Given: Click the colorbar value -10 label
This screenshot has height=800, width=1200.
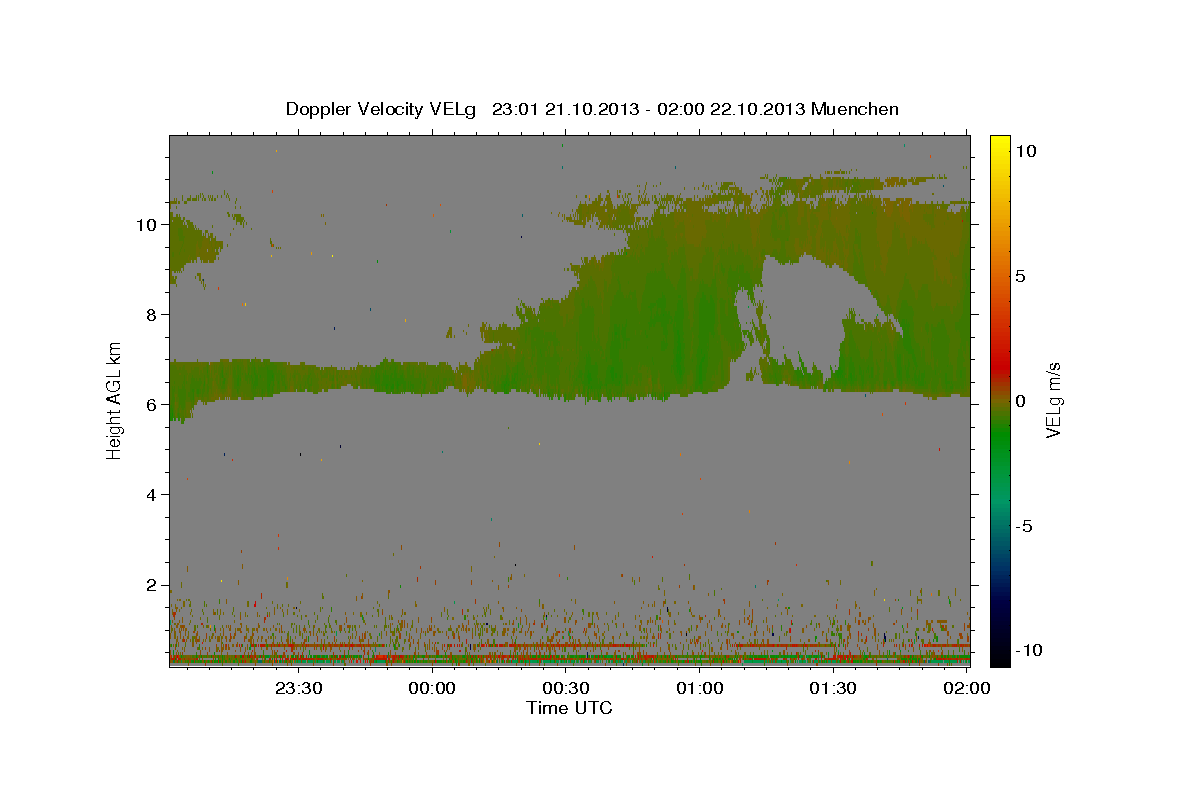Looking at the screenshot, I should coord(1028,650).
